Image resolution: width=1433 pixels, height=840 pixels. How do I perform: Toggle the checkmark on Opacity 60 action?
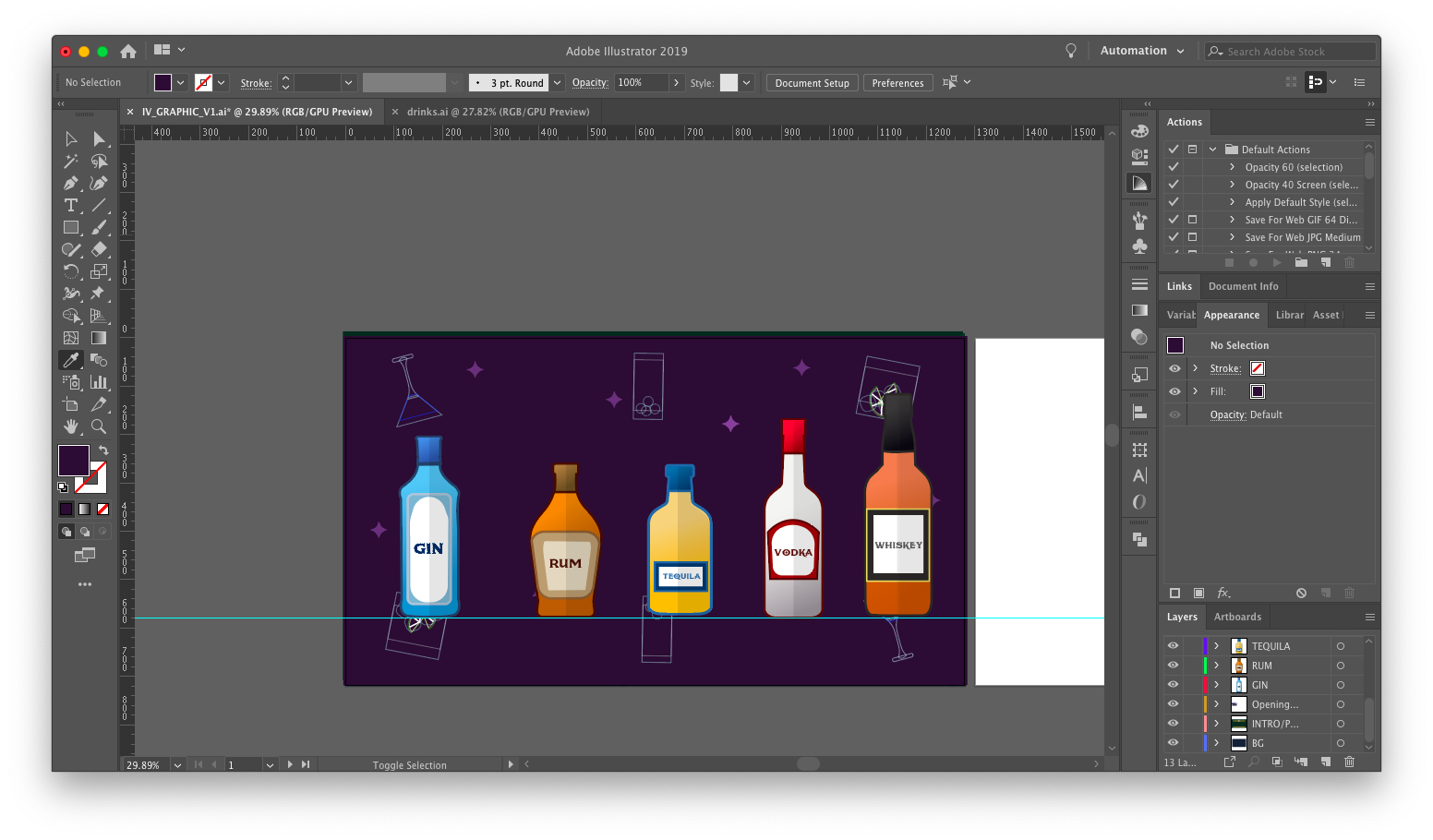pyautogui.click(x=1174, y=166)
